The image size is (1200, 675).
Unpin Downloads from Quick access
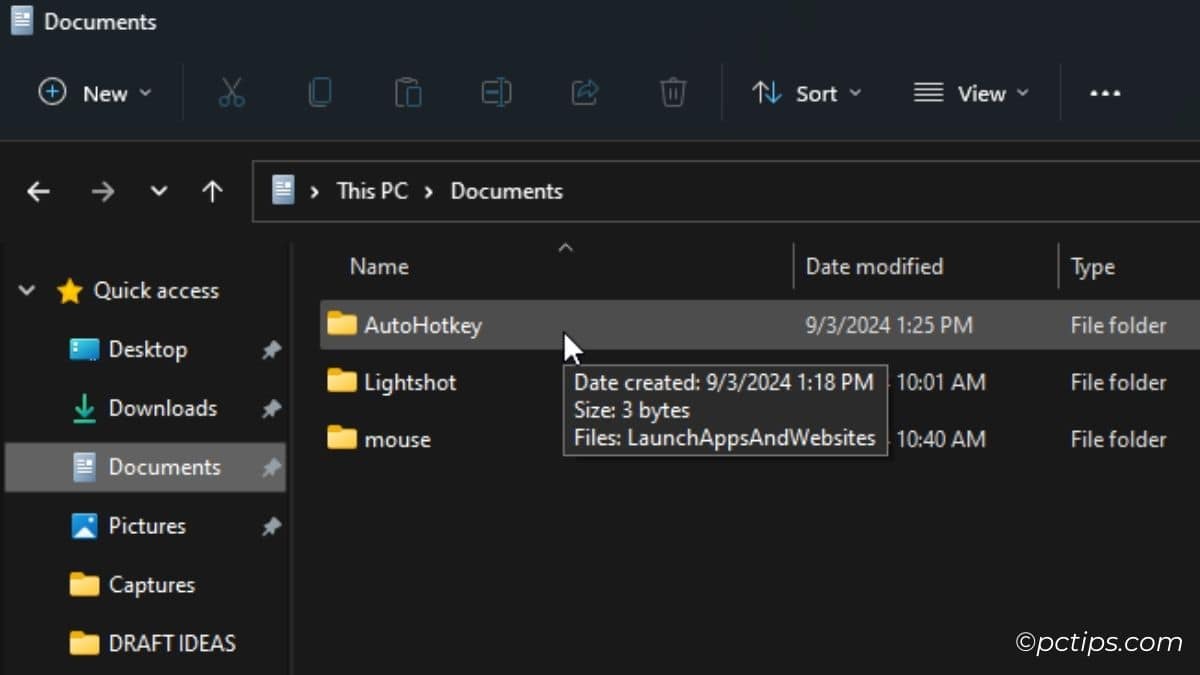(x=271, y=408)
